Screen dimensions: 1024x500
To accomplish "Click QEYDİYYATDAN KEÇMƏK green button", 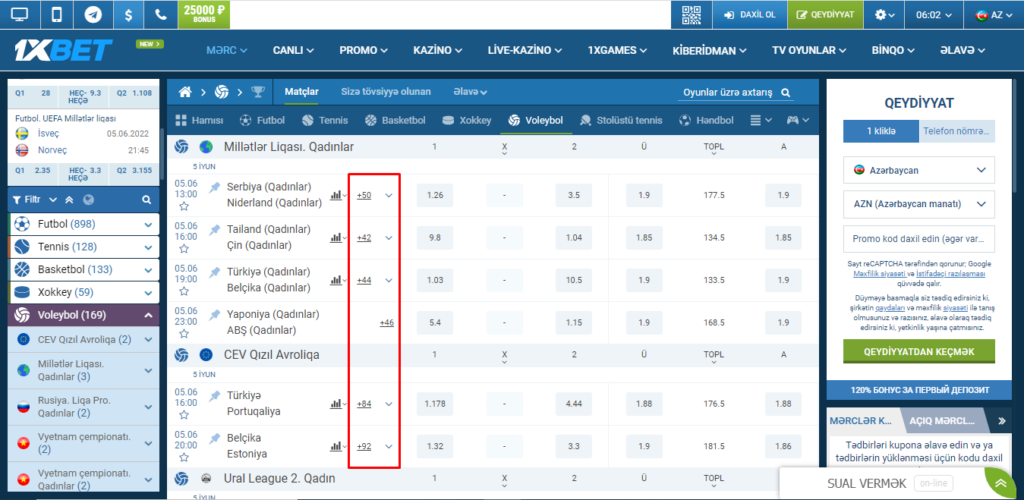I will click(919, 351).
